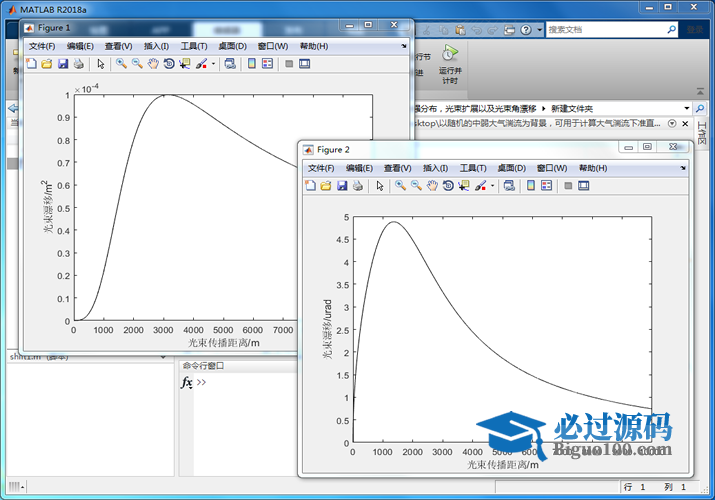Image resolution: width=715 pixels, height=500 pixels.
Task: Insert Legend in Figure 2
Action: pyautogui.click(x=547, y=186)
